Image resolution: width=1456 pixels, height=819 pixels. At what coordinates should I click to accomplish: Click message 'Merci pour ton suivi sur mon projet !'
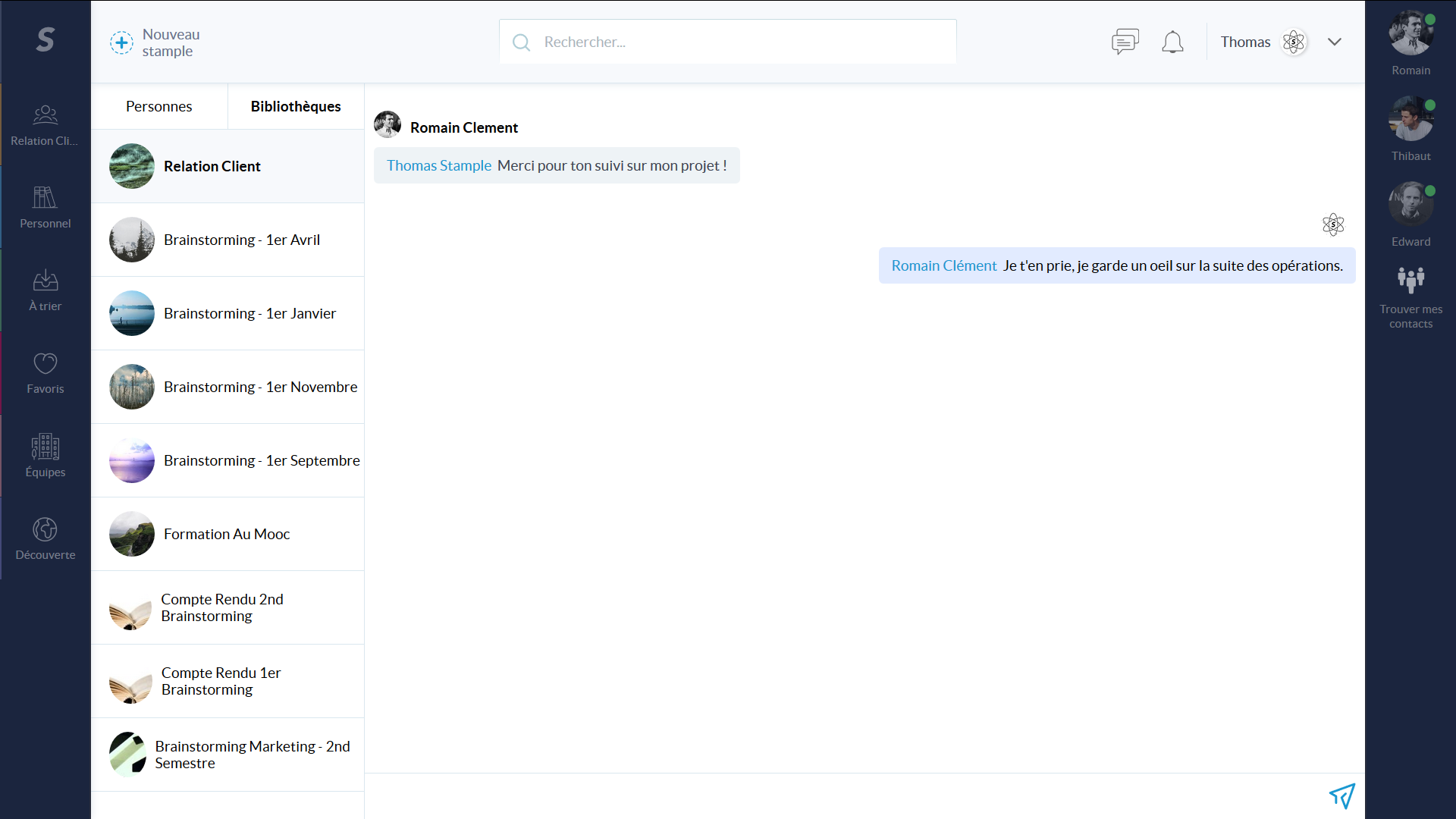tap(612, 165)
